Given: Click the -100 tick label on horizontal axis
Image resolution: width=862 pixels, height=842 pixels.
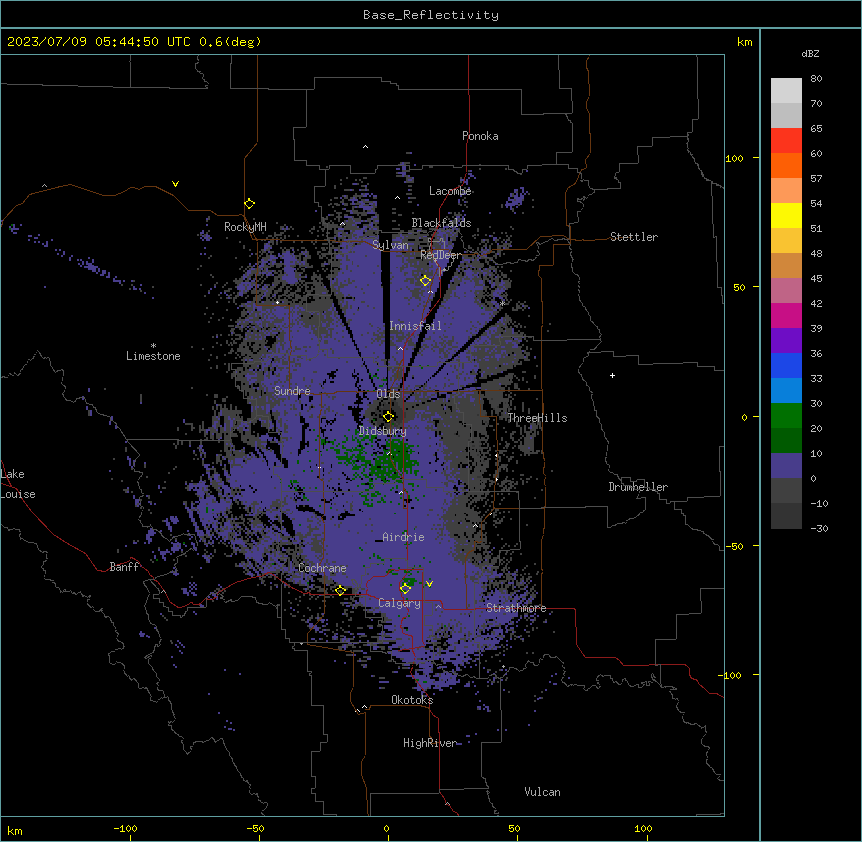Looking at the screenshot, I should click(x=125, y=828).
